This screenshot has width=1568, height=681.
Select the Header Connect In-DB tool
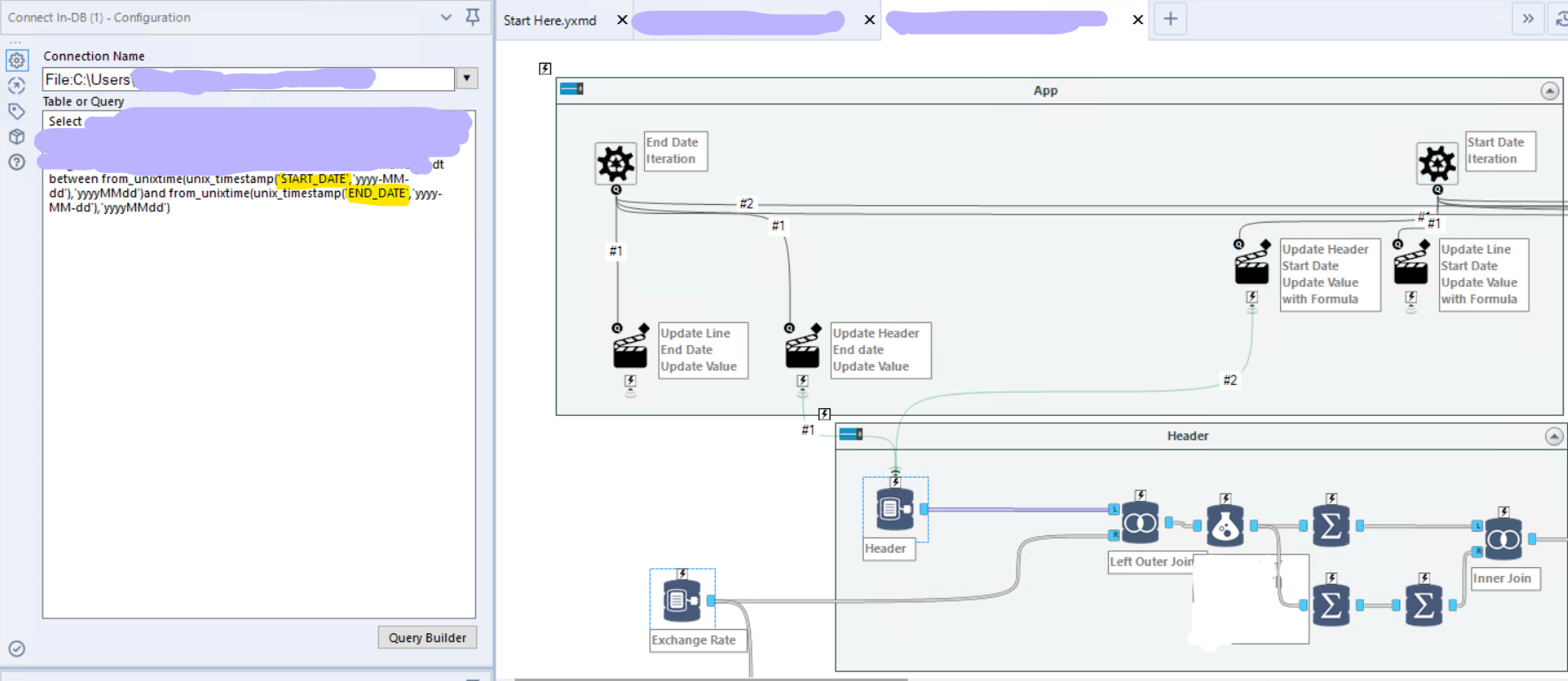[x=896, y=510]
